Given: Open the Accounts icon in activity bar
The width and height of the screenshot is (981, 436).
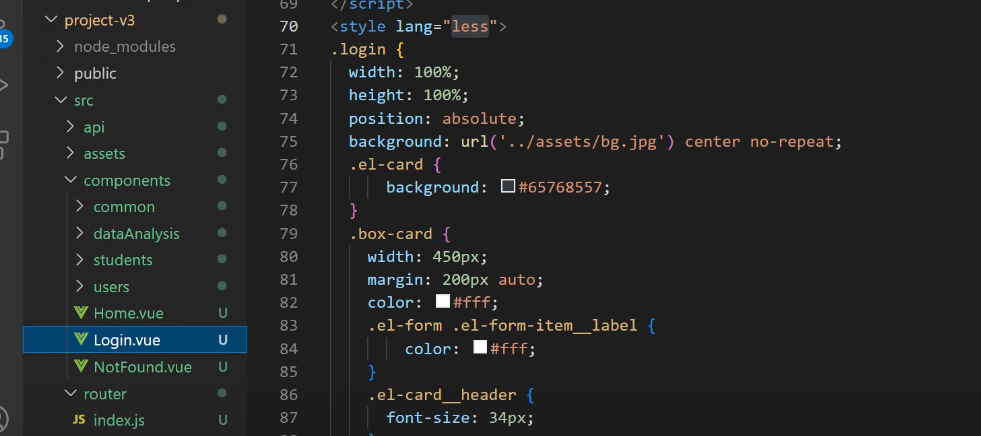Looking at the screenshot, I should 3,419.
